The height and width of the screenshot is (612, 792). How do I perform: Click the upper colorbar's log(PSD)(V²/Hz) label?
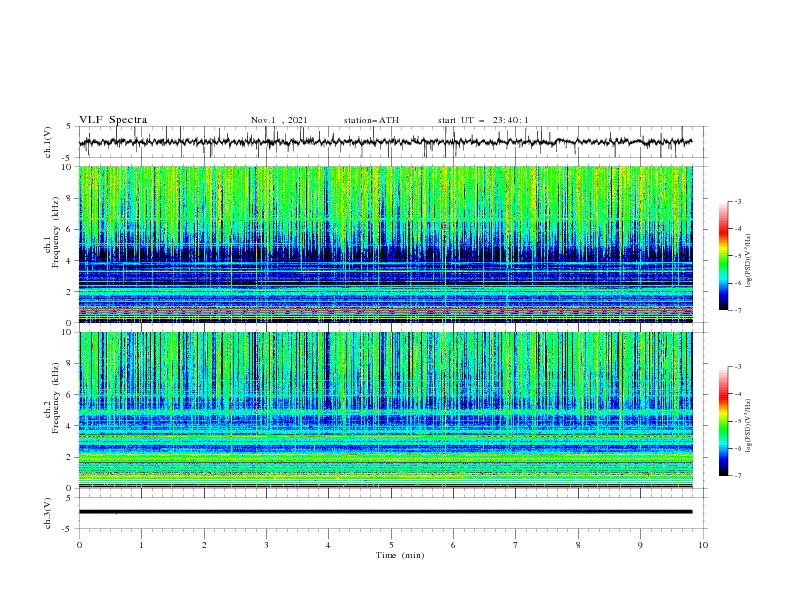pyautogui.click(x=748, y=261)
